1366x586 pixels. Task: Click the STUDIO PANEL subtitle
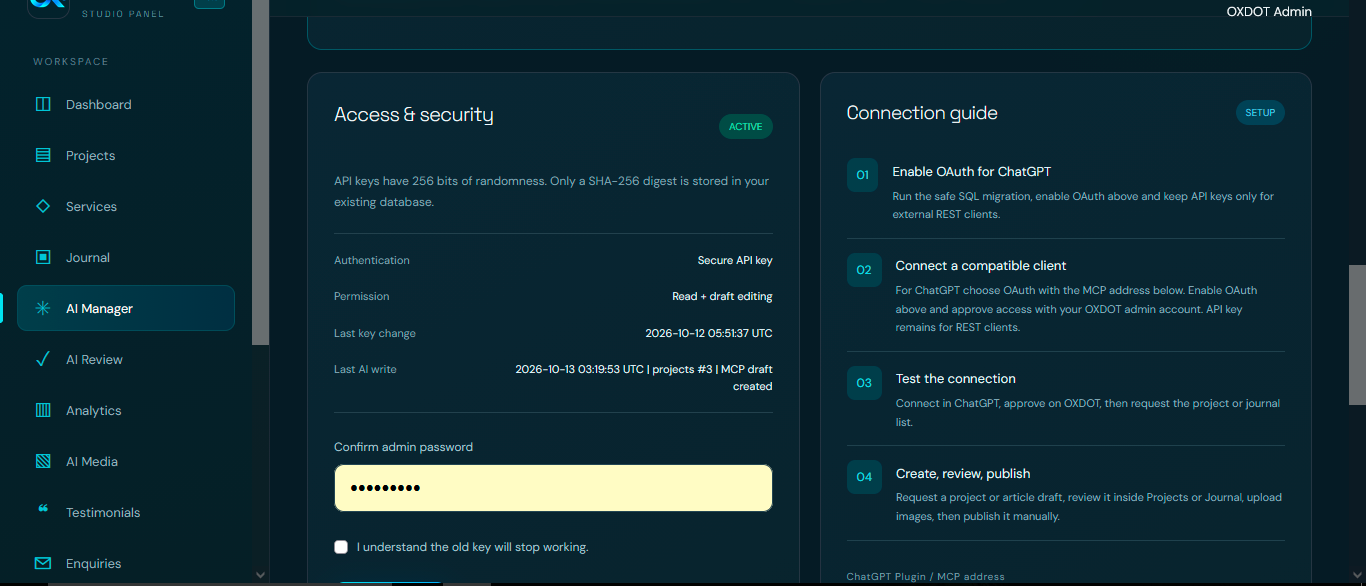[x=122, y=14]
